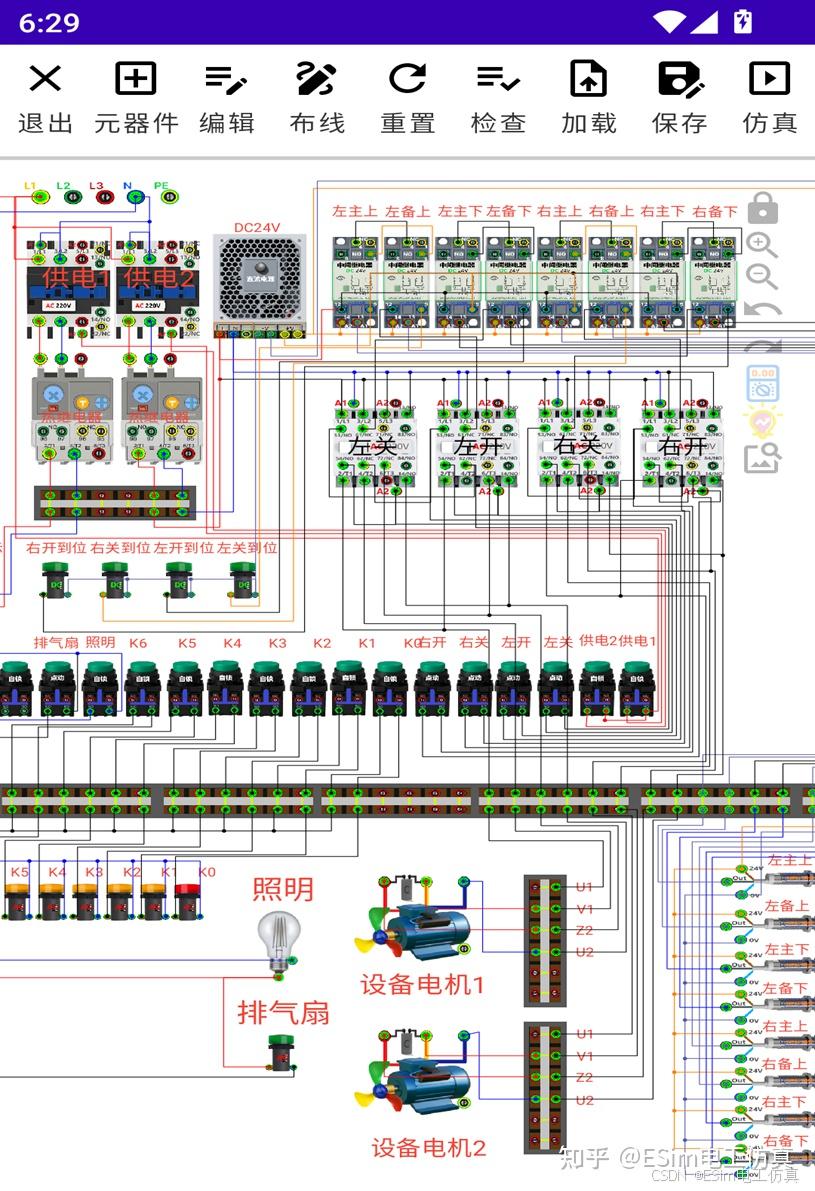Run the 检查 circuit check
Viewport: 815px width, 1191px height.
pos(498,78)
